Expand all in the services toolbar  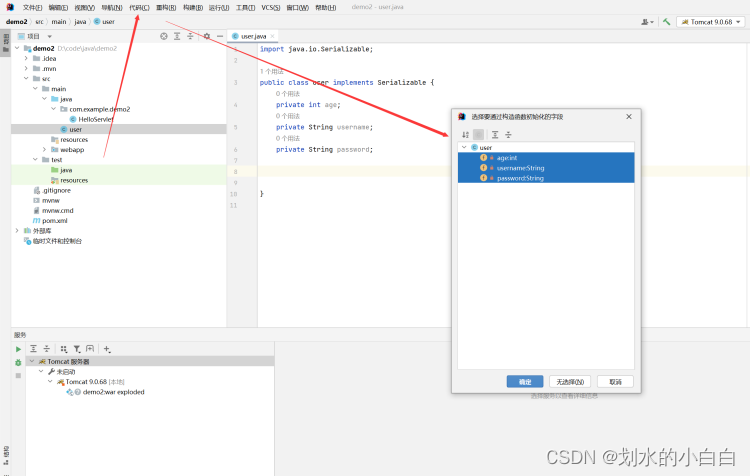pyautogui.click(x=33, y=349)
